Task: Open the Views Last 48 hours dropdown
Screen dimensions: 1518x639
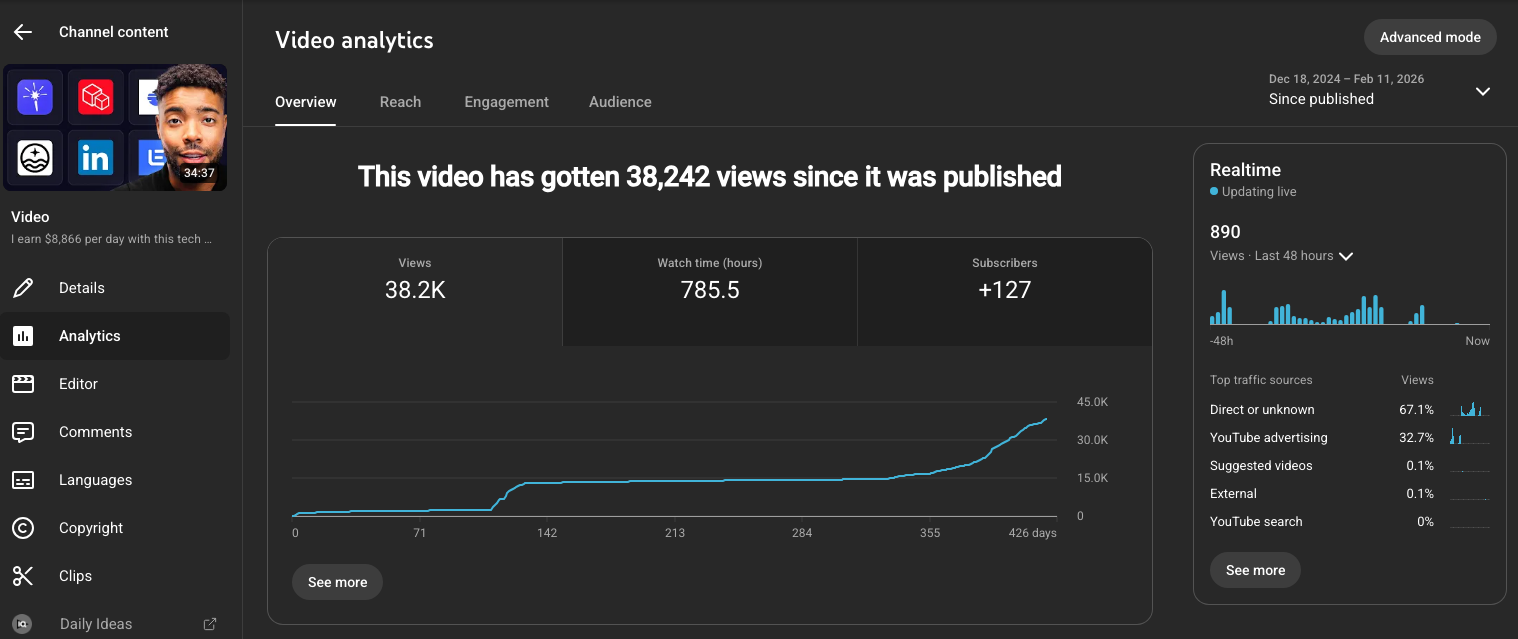Action: (1346, 256)
